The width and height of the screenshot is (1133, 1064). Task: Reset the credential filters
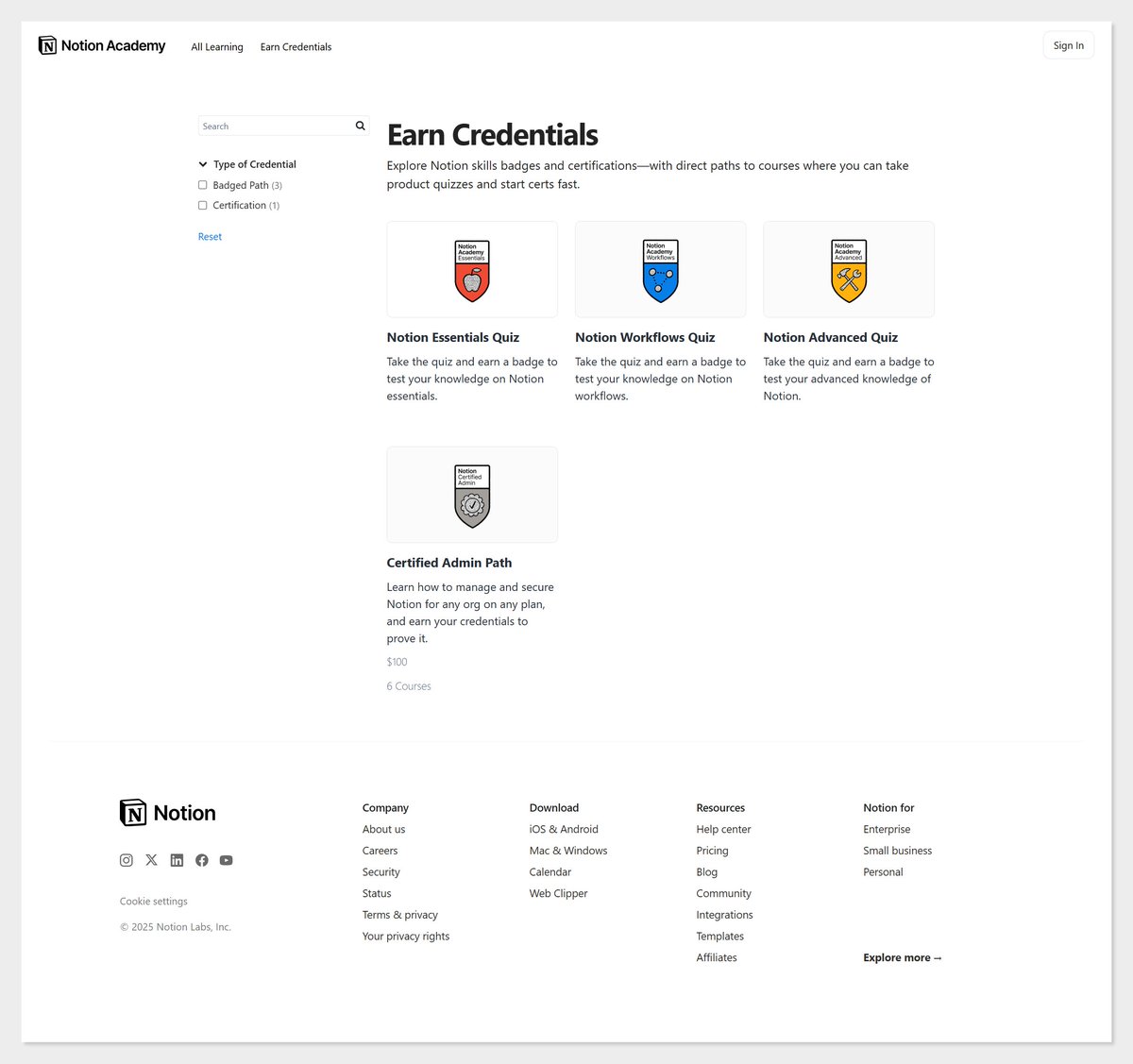coord(210,237)
